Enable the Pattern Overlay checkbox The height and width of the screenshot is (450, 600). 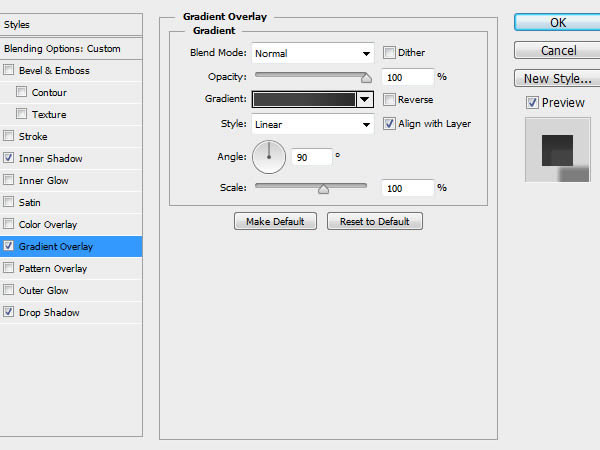coord(8,268)
